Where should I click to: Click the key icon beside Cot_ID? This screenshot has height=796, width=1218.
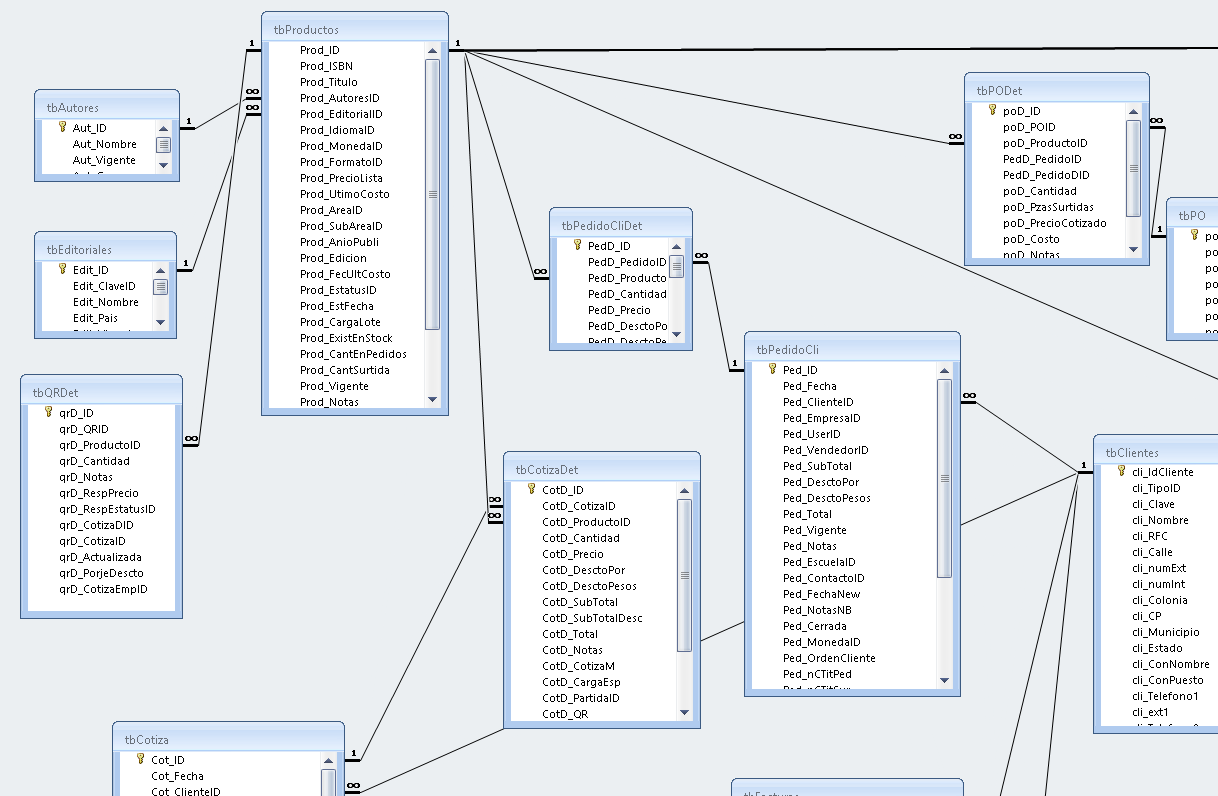point(140,759)
